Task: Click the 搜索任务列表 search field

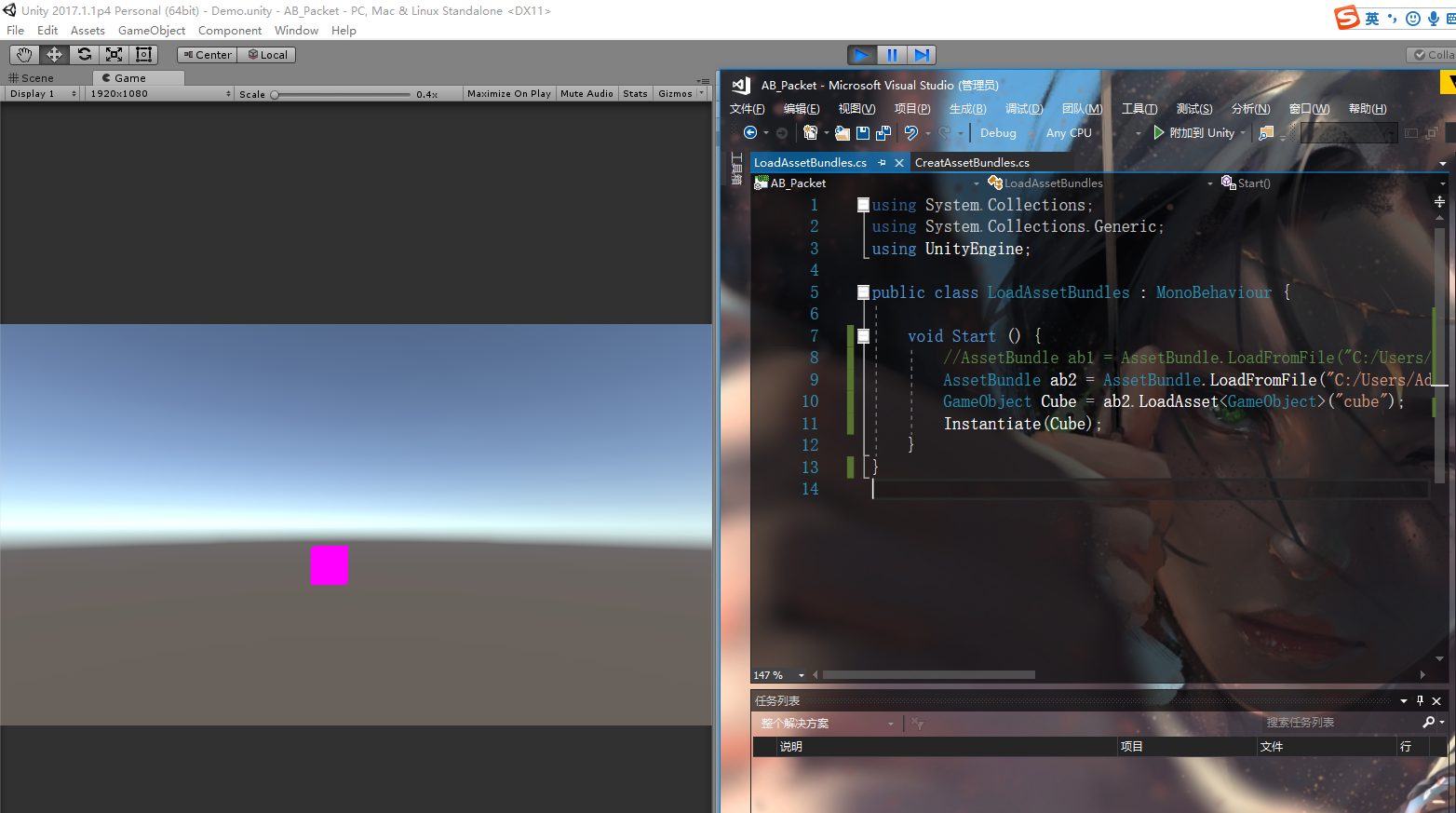Action: (x=1341, y=723)
